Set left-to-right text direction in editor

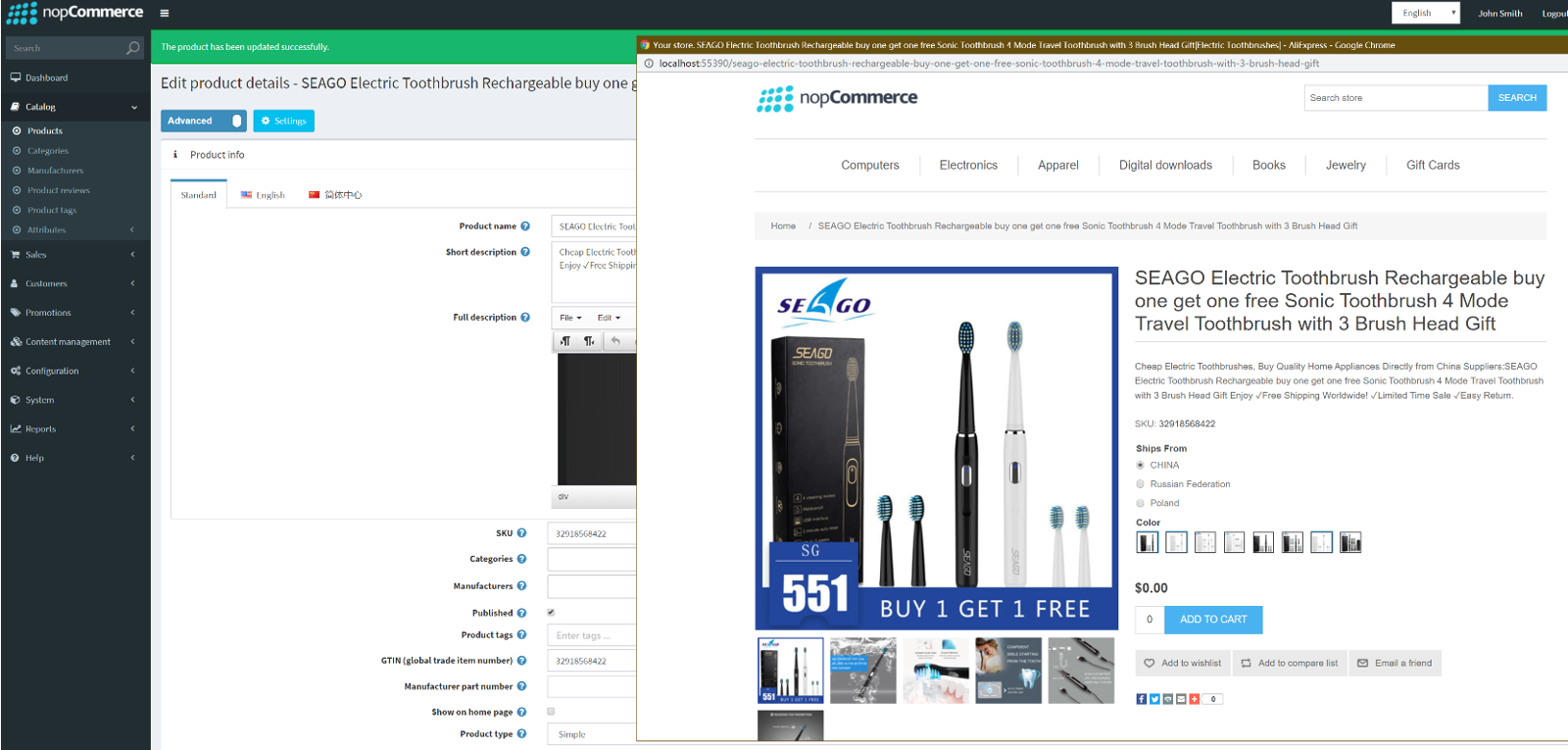coord(565,341)
